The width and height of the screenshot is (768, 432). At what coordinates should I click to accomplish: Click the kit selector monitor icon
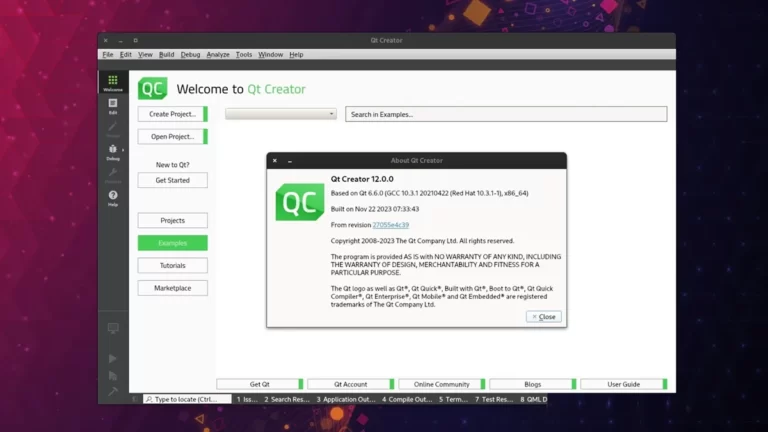pyautogui.click(x=113, y=328)
